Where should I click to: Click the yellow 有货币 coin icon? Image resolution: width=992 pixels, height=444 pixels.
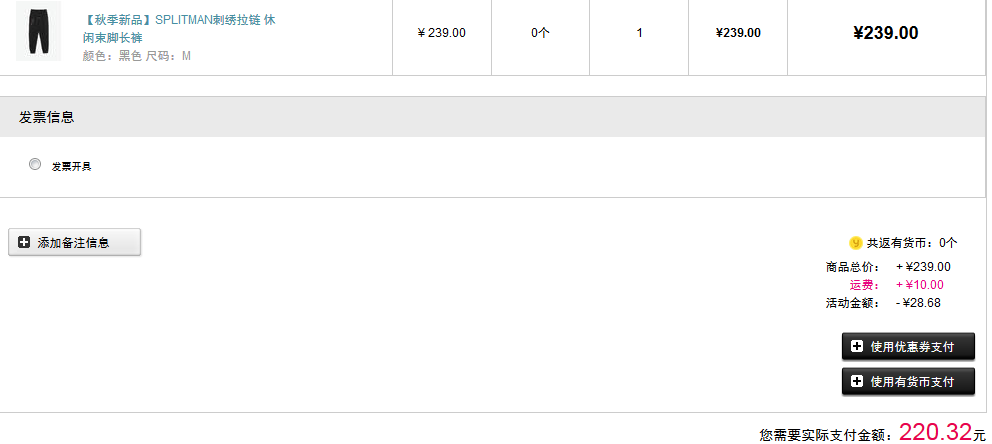tap(855, 243)
